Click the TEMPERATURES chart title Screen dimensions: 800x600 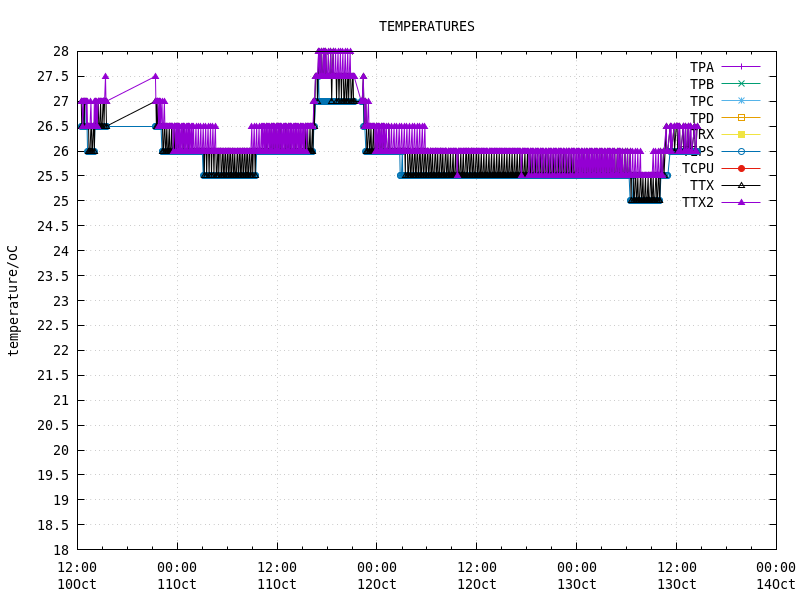pos(426,27)
